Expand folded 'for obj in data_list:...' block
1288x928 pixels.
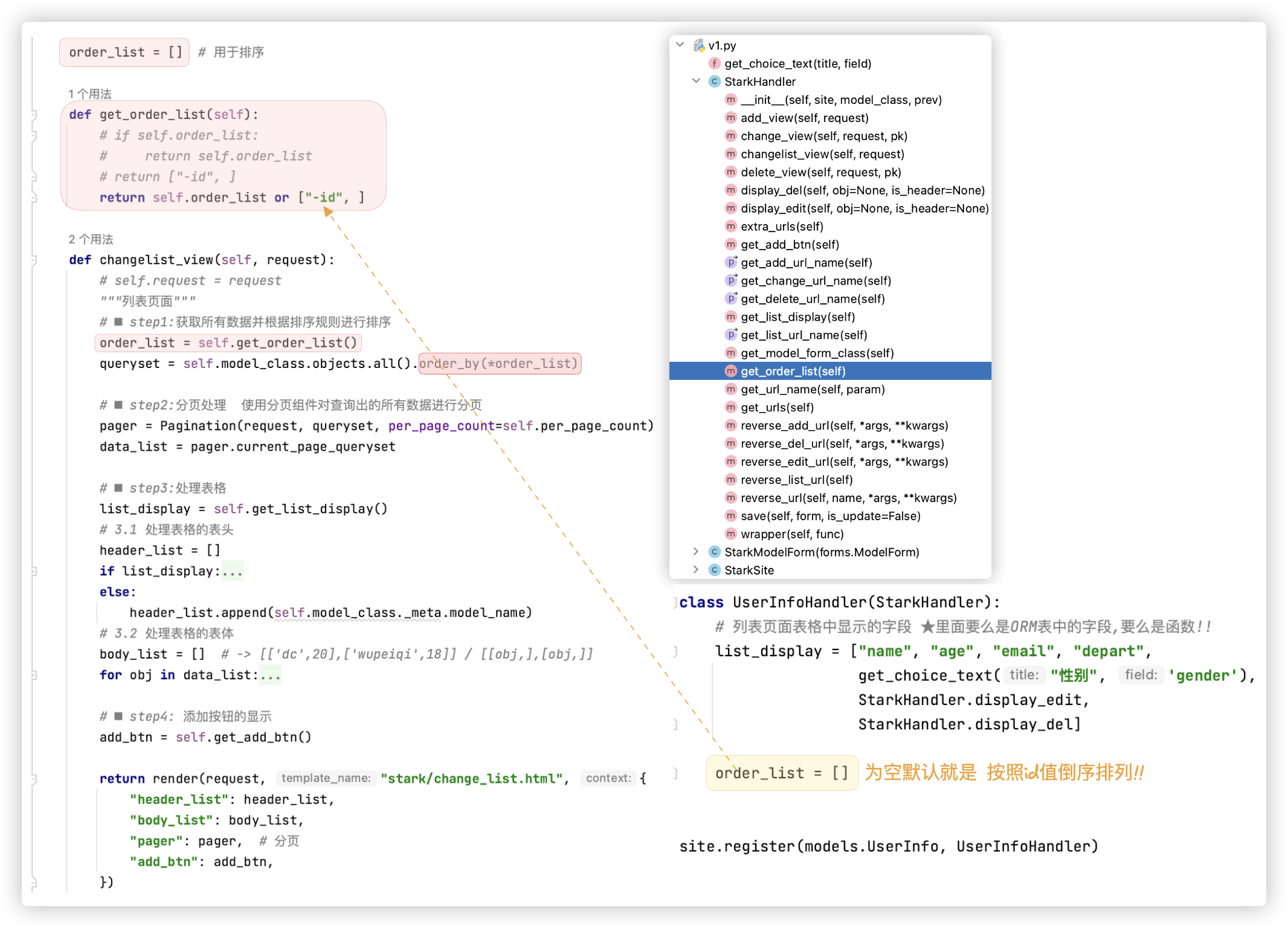pos(271,675)
